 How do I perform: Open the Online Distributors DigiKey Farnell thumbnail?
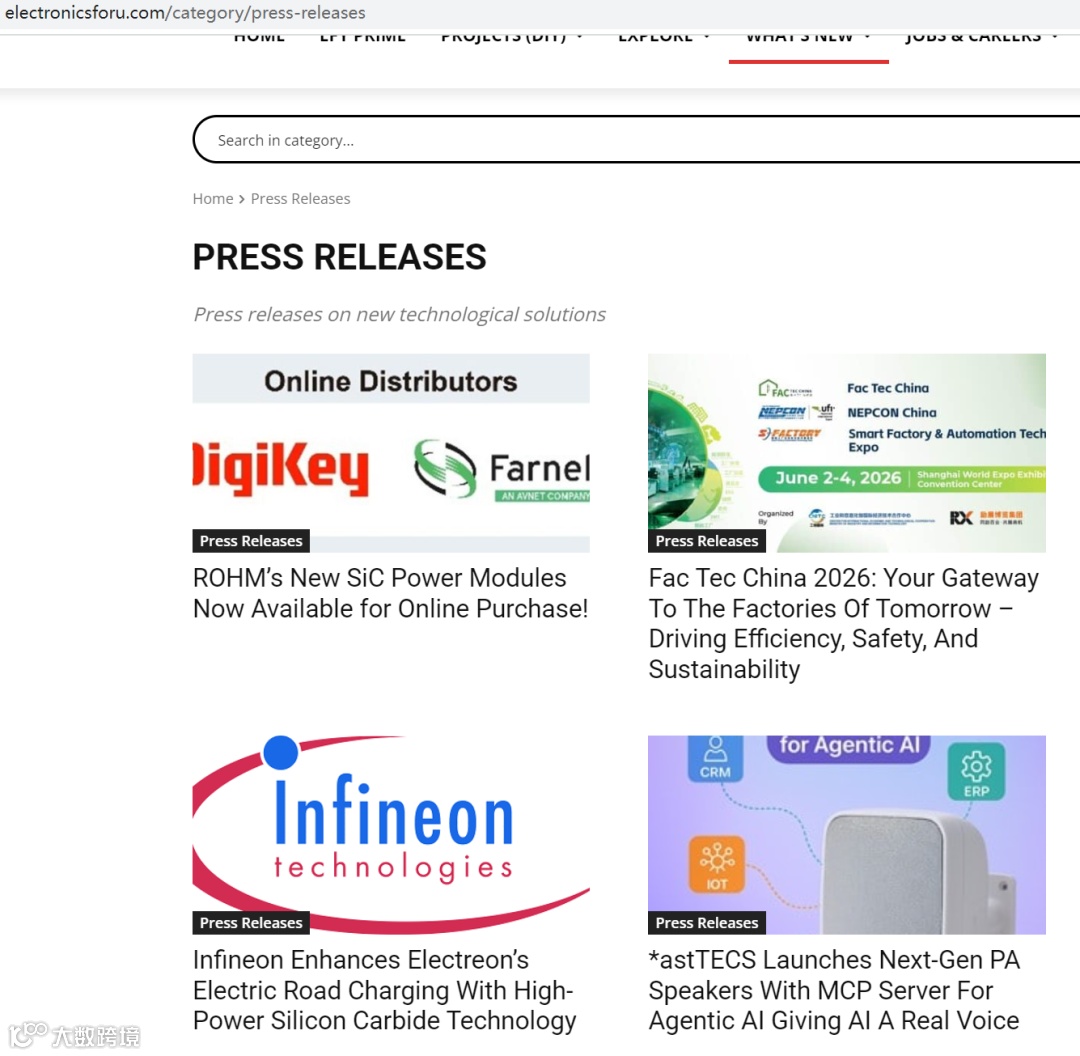click(391, 453)
